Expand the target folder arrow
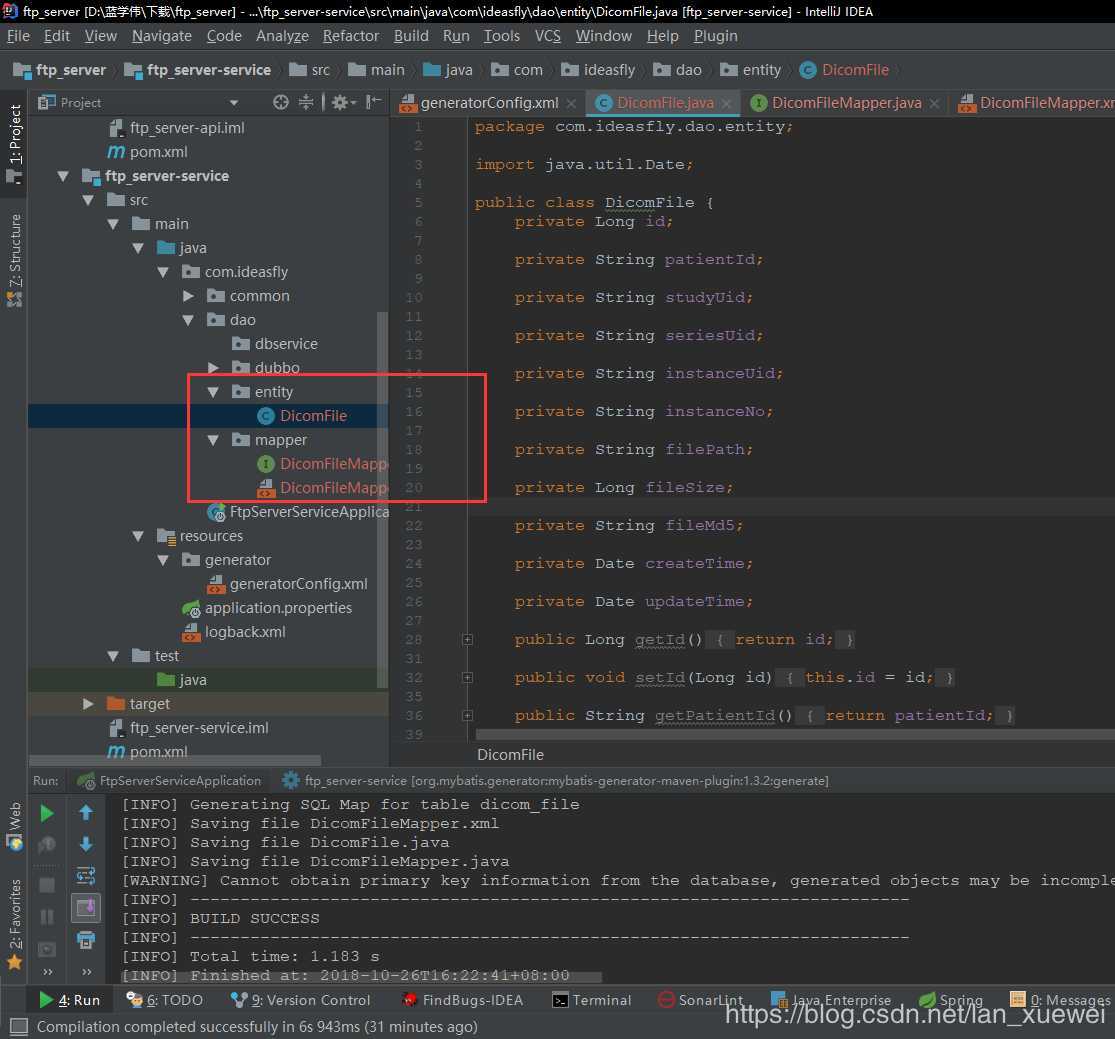Viewport: 1115px width, 1039px height. click(x=88, y=704)
